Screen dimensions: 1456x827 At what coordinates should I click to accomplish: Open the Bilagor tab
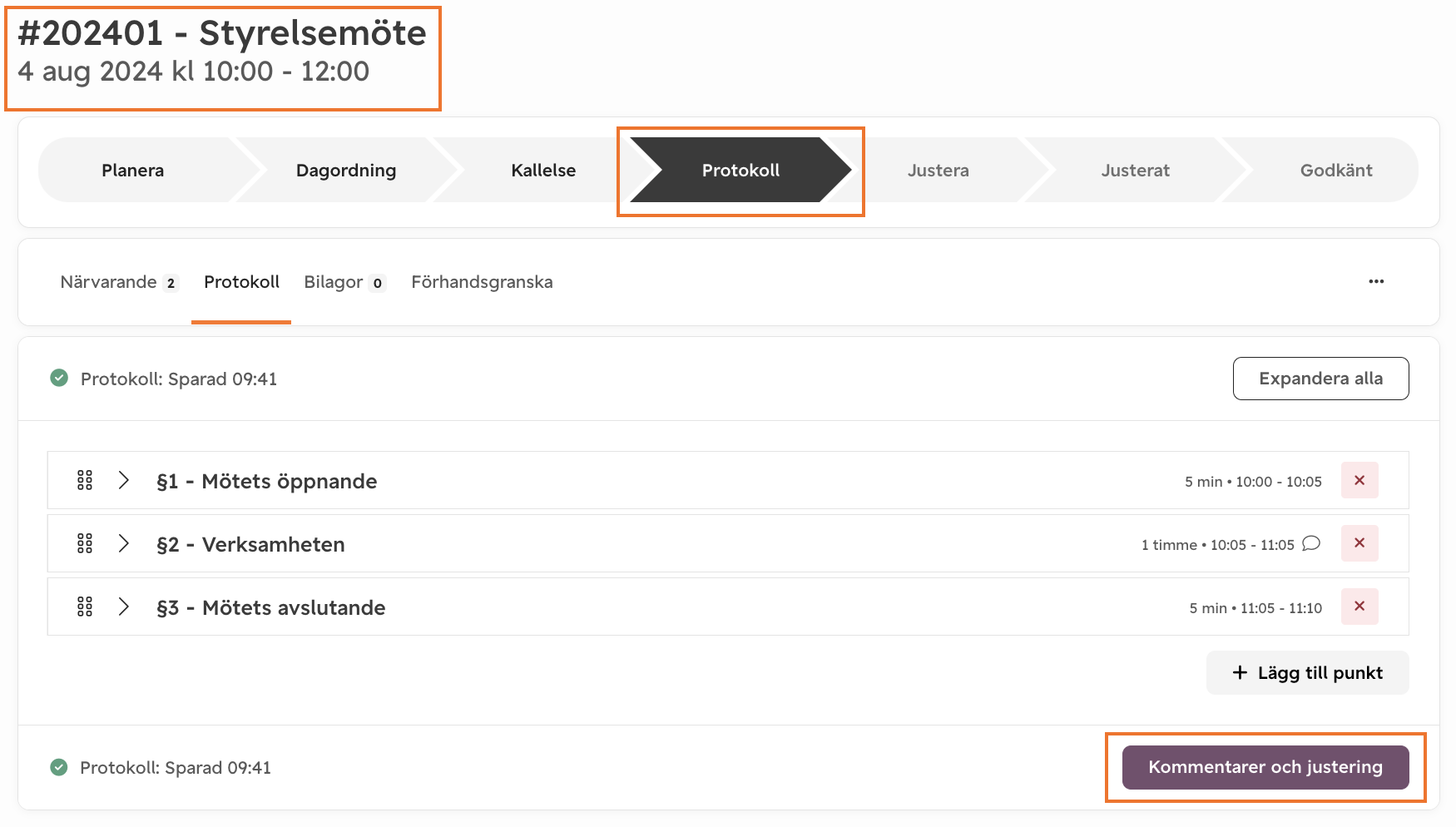click(x=344, y=282)
